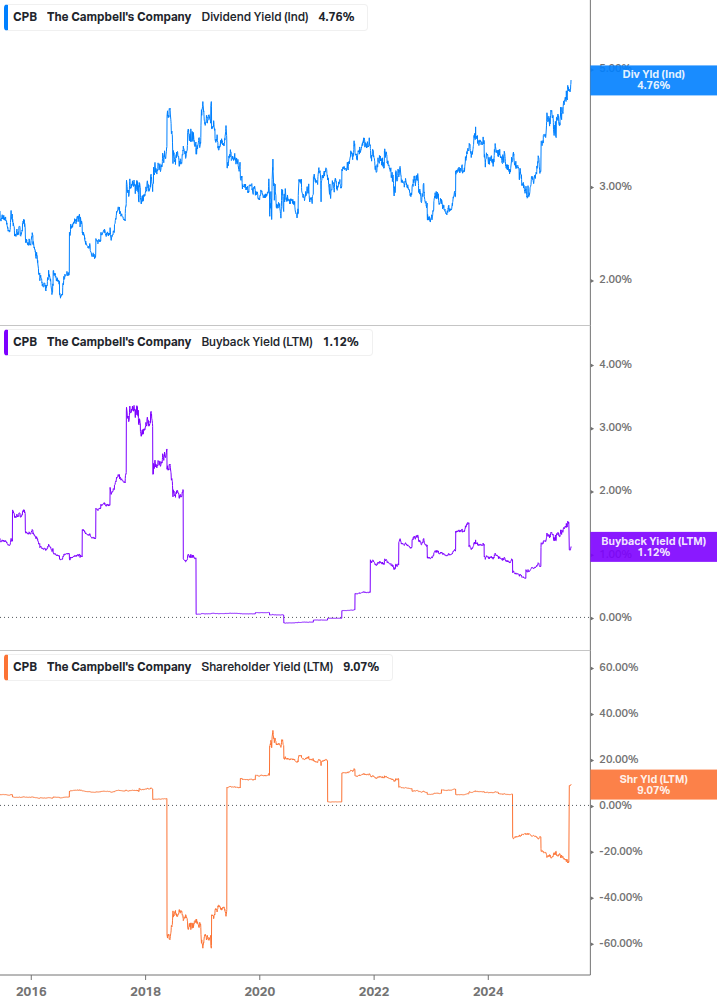Click the 2016 label on the time axis
Viewport: 717px width, 1005px height.
coord(31,992)
